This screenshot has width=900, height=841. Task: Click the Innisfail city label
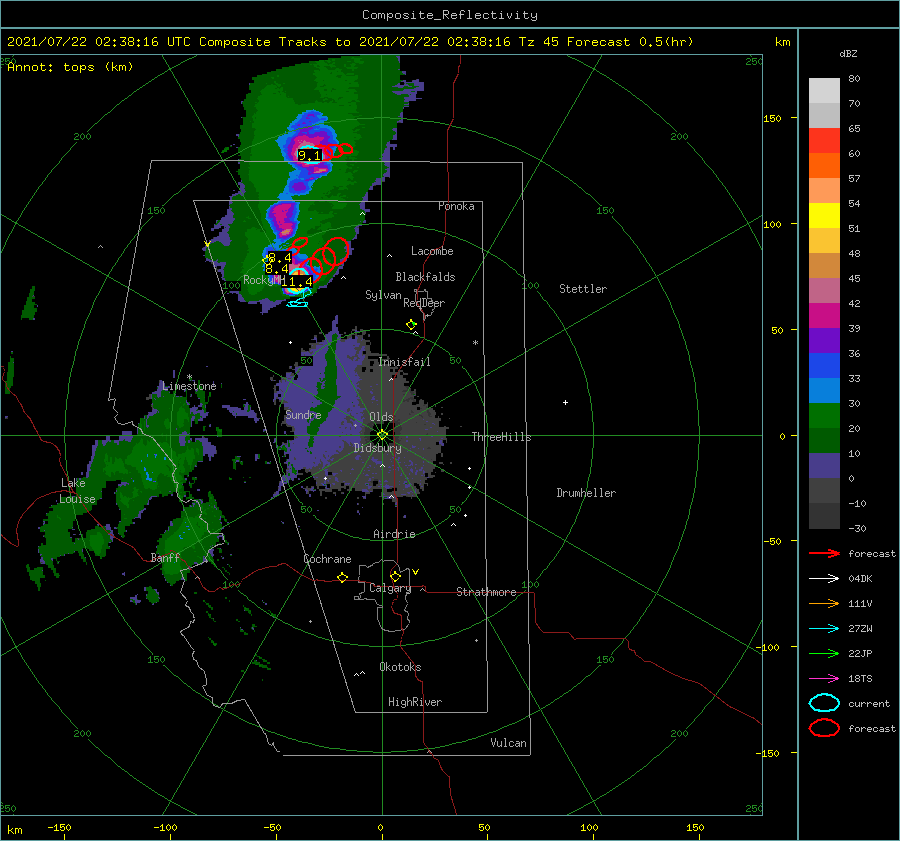(x=404, y=362)
